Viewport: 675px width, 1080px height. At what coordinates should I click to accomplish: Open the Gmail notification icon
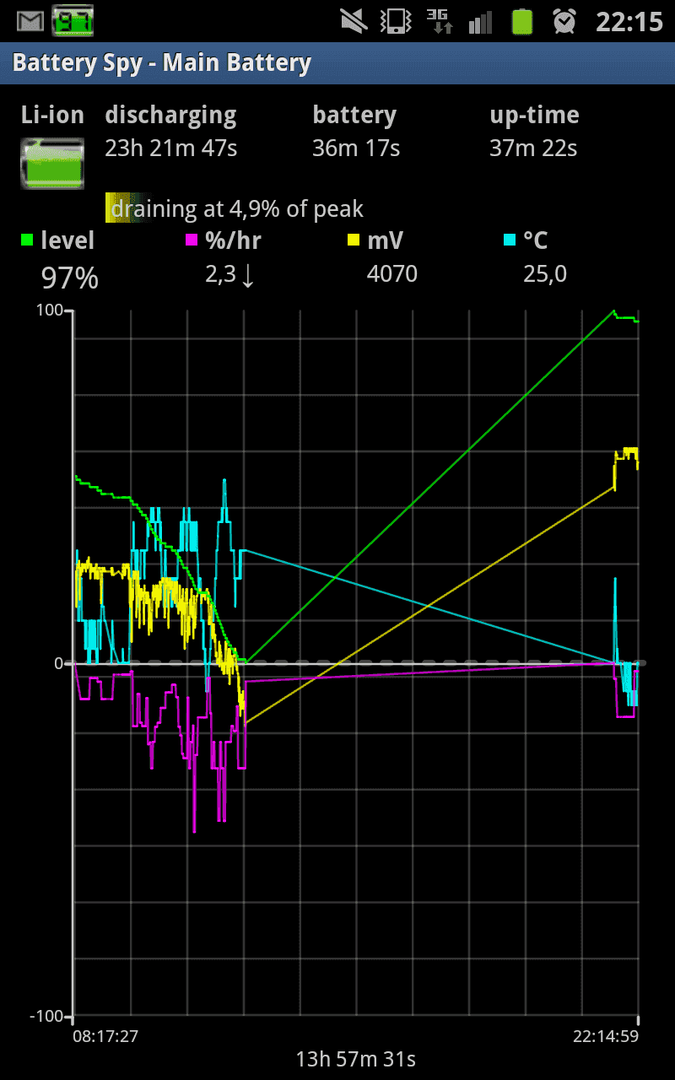tap(30, 21)
